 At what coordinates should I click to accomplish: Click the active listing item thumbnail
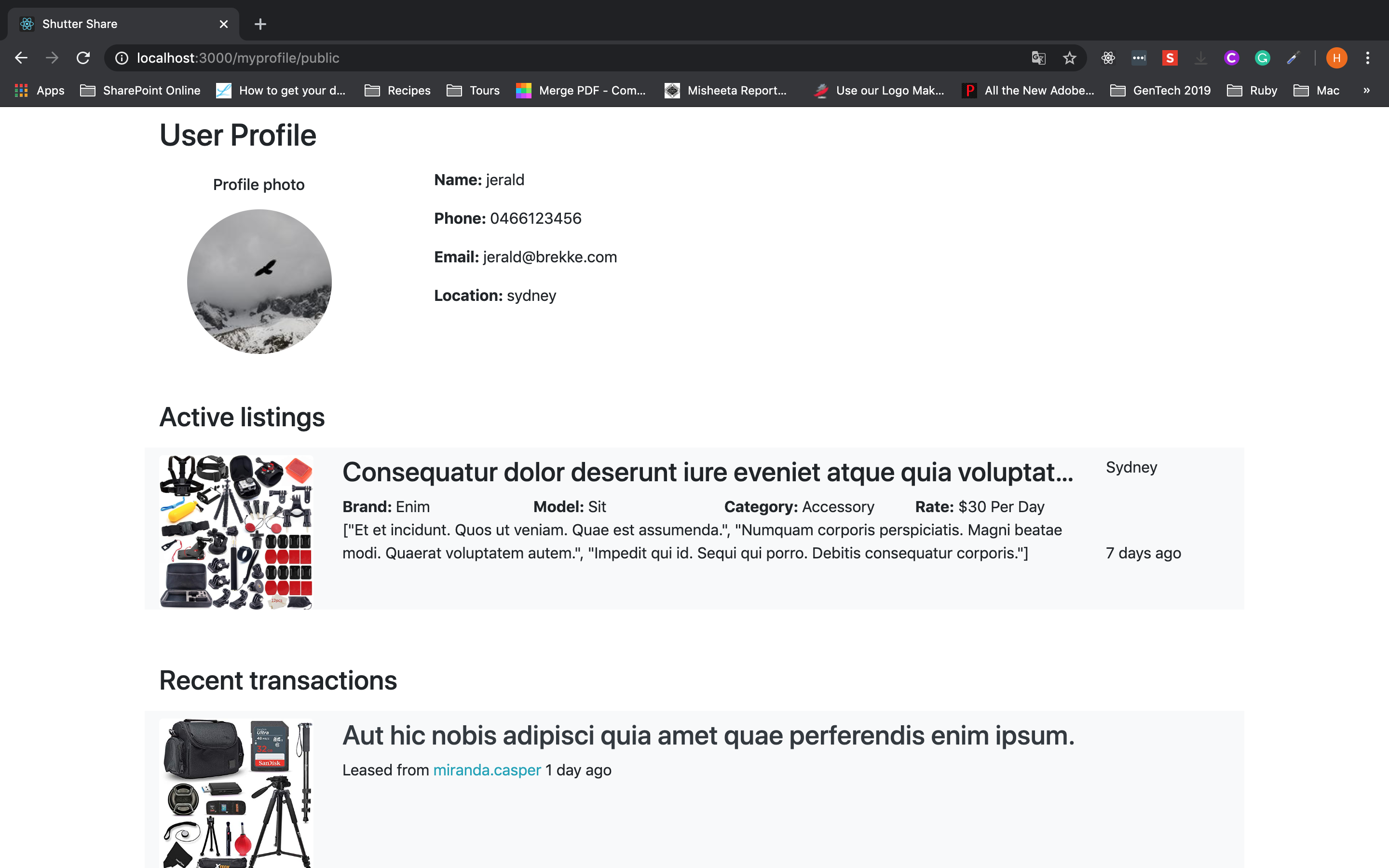pos(237,528)
